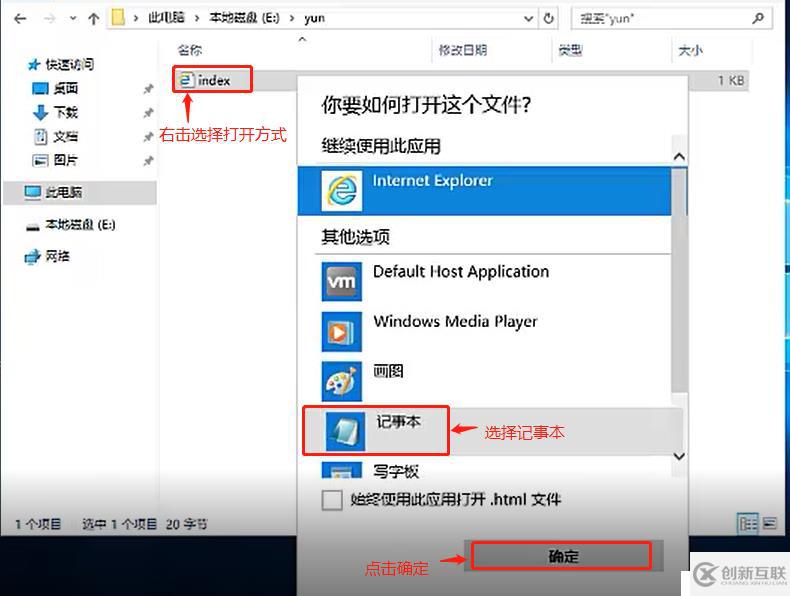Image resolution: width=790 pixels, height=596 pixels.
Task: Check 始终使用此应用打开 .html 文件
Action: [x=332, y=500]
